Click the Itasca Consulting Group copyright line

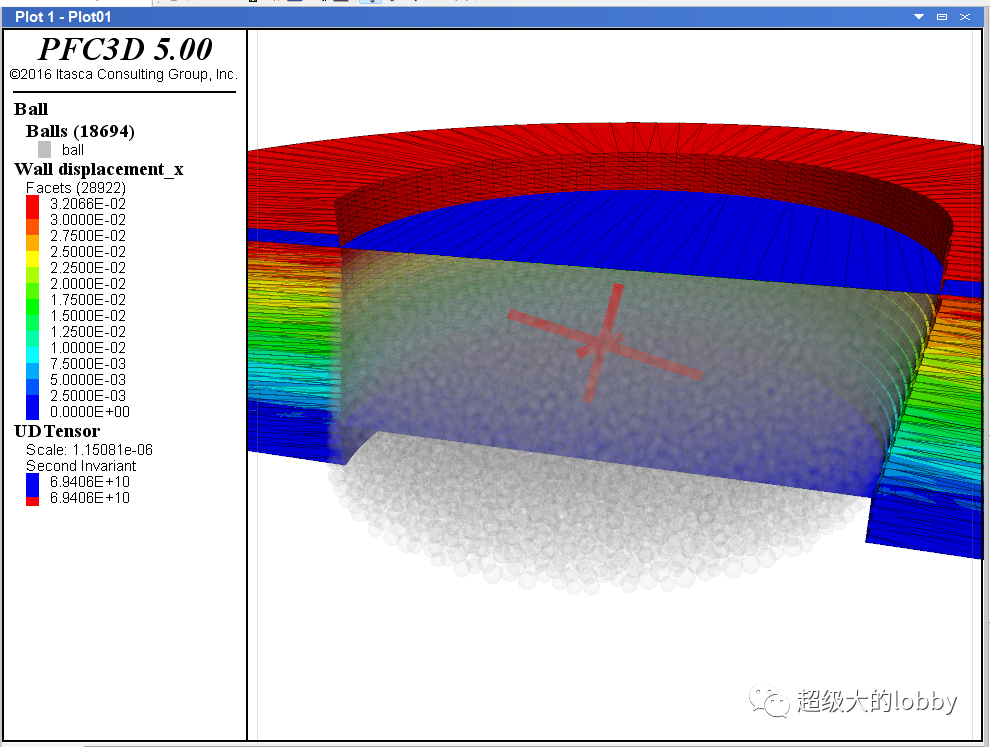tap(124, 75)
